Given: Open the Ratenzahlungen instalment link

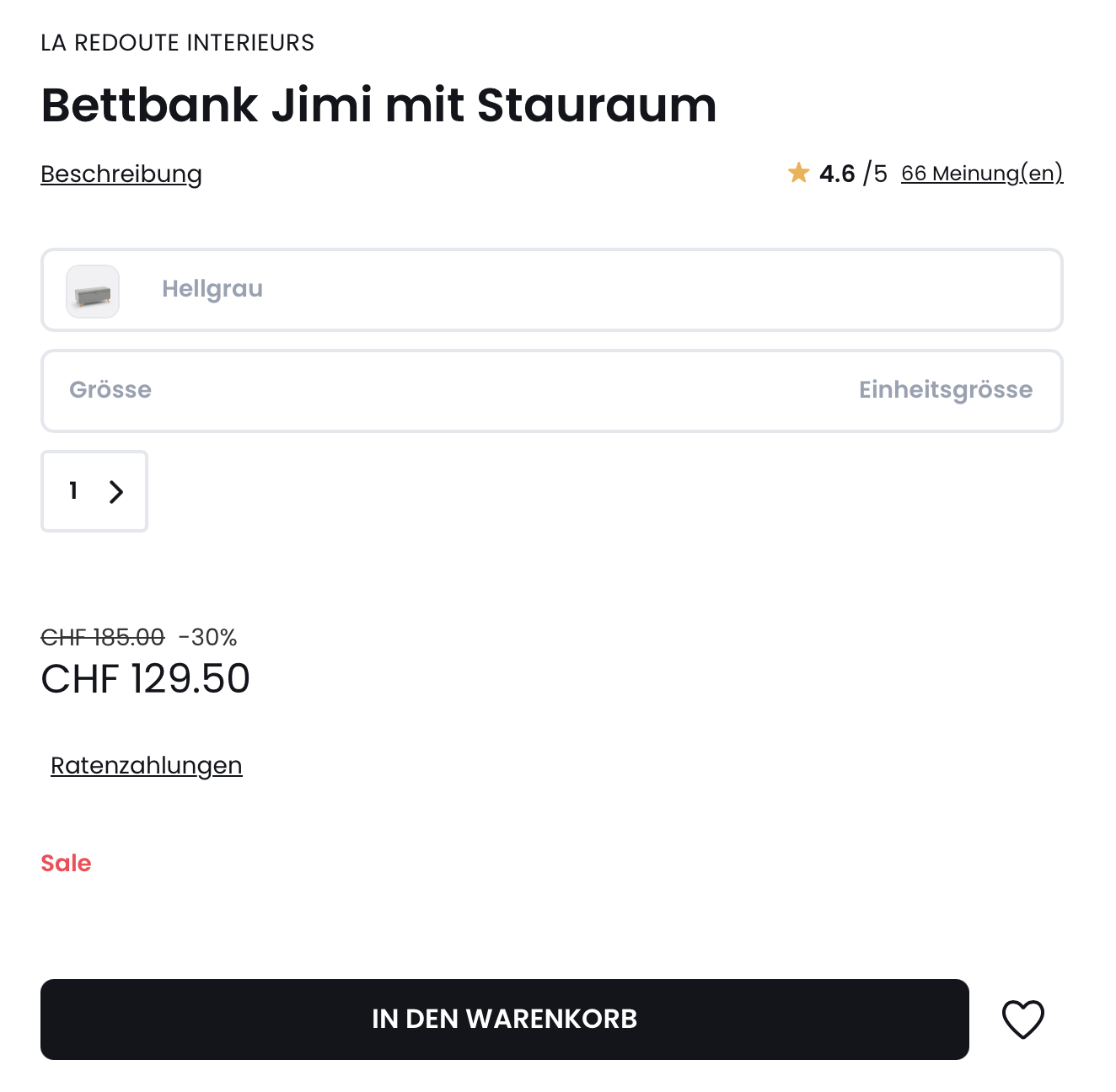Looking at the screenshot, I should tap(147, 765).
